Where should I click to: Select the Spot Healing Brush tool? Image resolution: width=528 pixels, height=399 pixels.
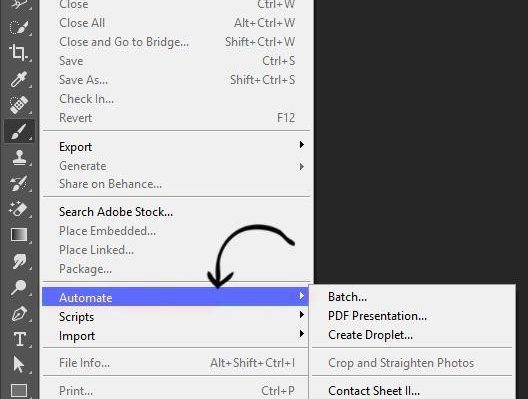click(x=19, y=105)
